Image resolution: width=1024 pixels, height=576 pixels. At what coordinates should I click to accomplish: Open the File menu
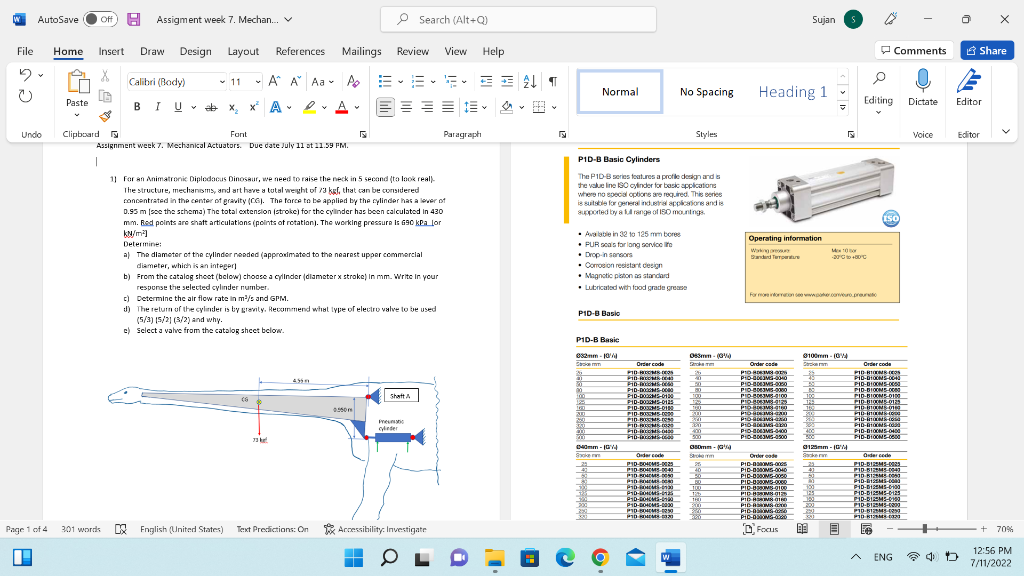click(25, 51)
